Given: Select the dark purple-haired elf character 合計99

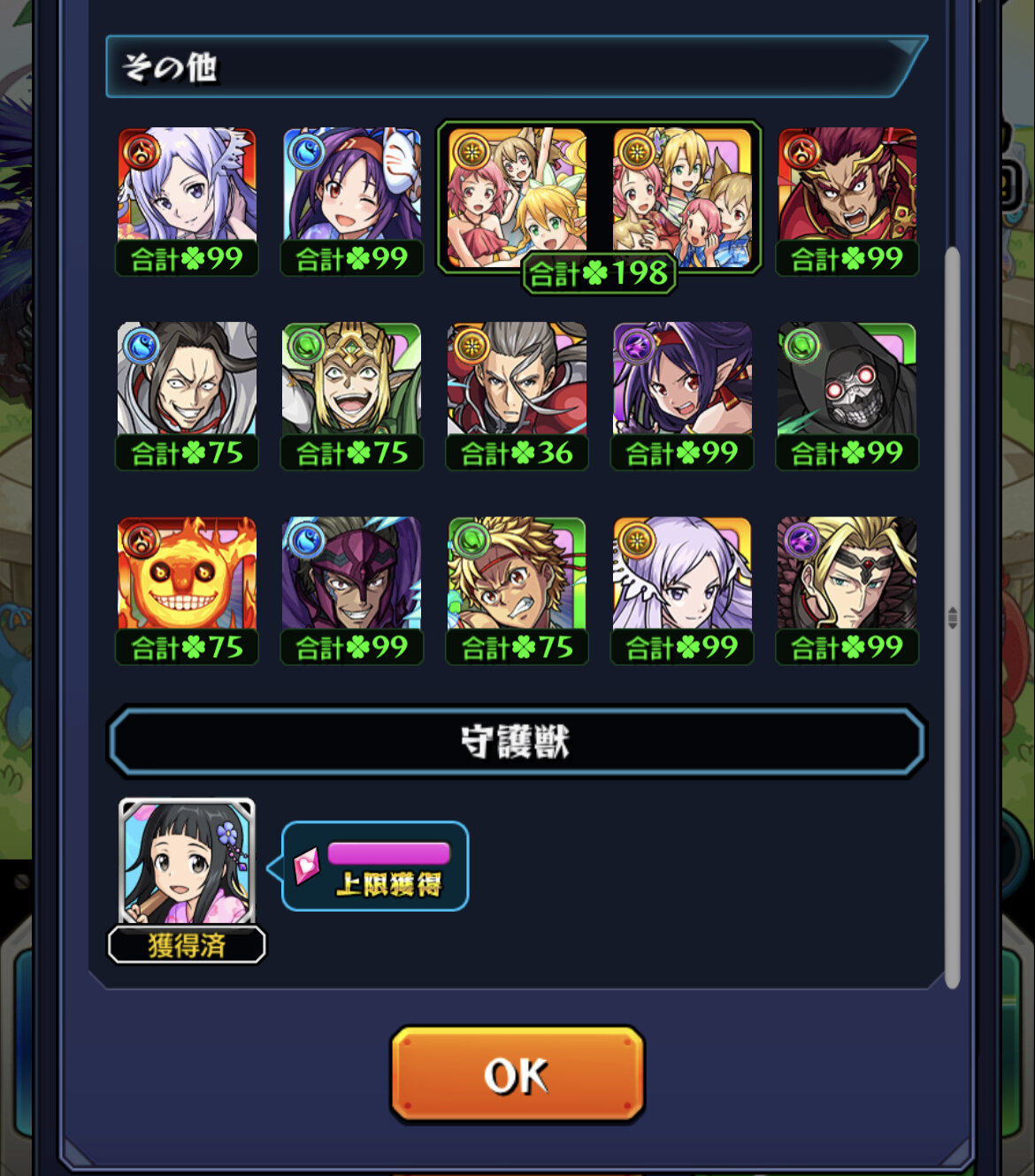Looking at the screenshot, I should tap(682, 396).
